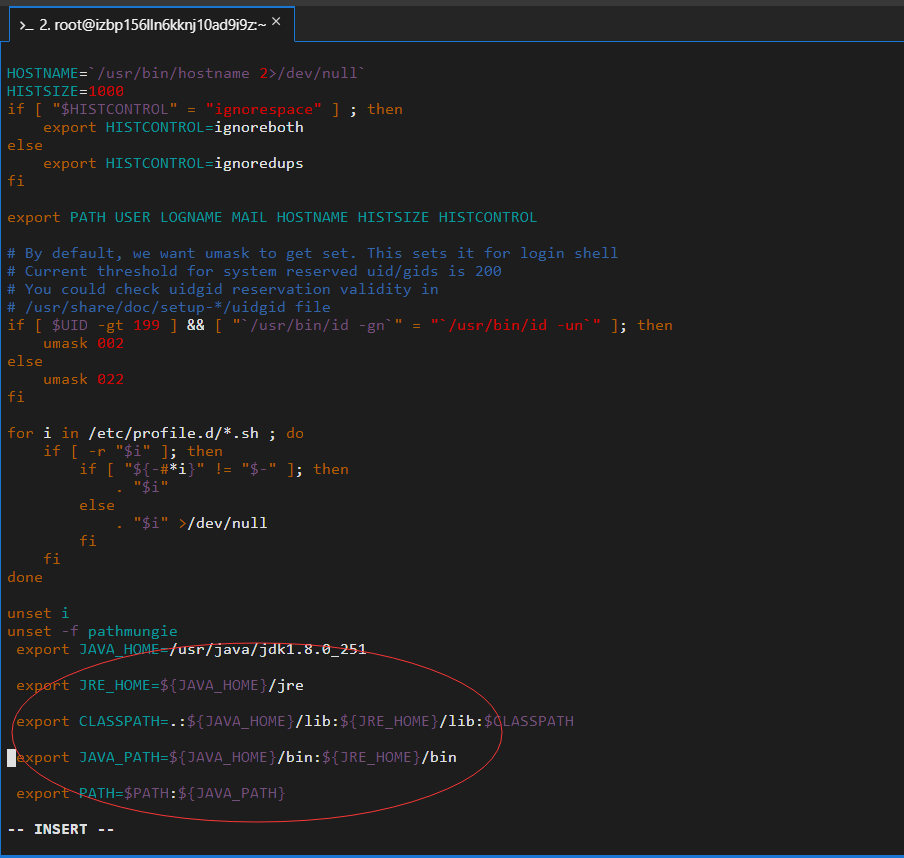Click the 'export HISTCONTROL=ignoreboth' line
The height and width of the screenshot is (858, 904).
click(173, 127)
